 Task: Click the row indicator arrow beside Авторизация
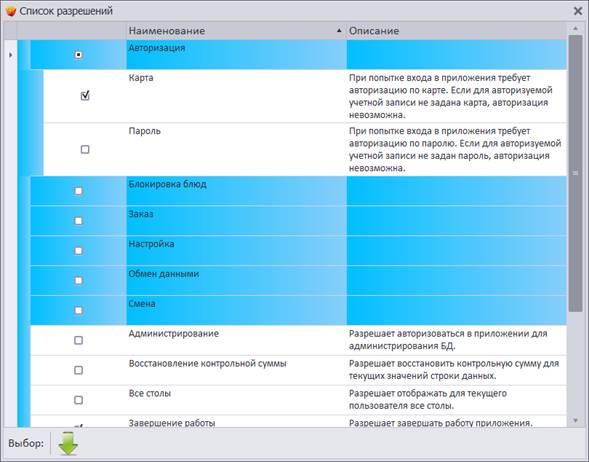click(x=10, y=55)
